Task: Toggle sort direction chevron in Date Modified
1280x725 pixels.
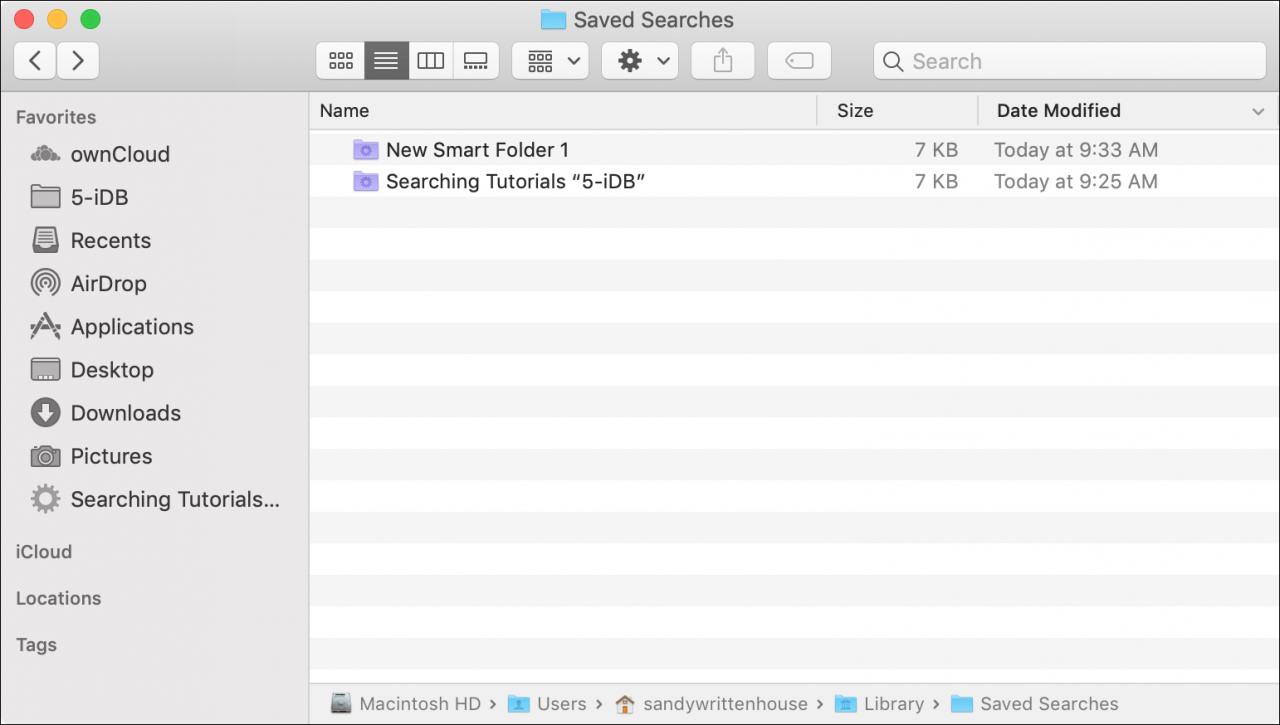Action: click(1258, 112)
